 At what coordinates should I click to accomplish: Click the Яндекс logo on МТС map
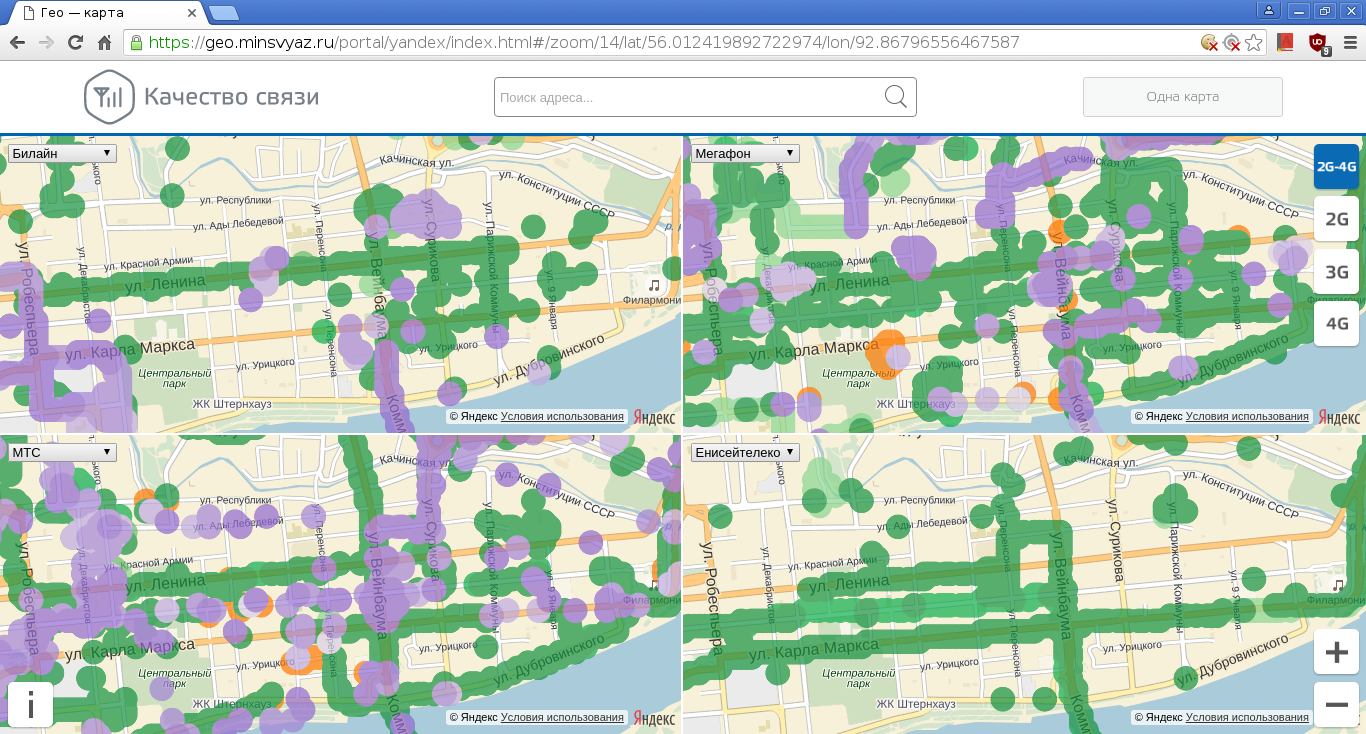point(655,718)
